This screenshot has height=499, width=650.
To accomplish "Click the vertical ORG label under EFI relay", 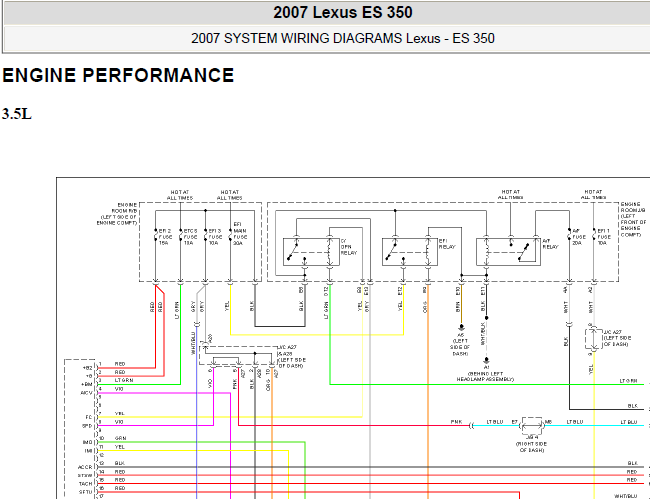I will click(x=425, y=307).
